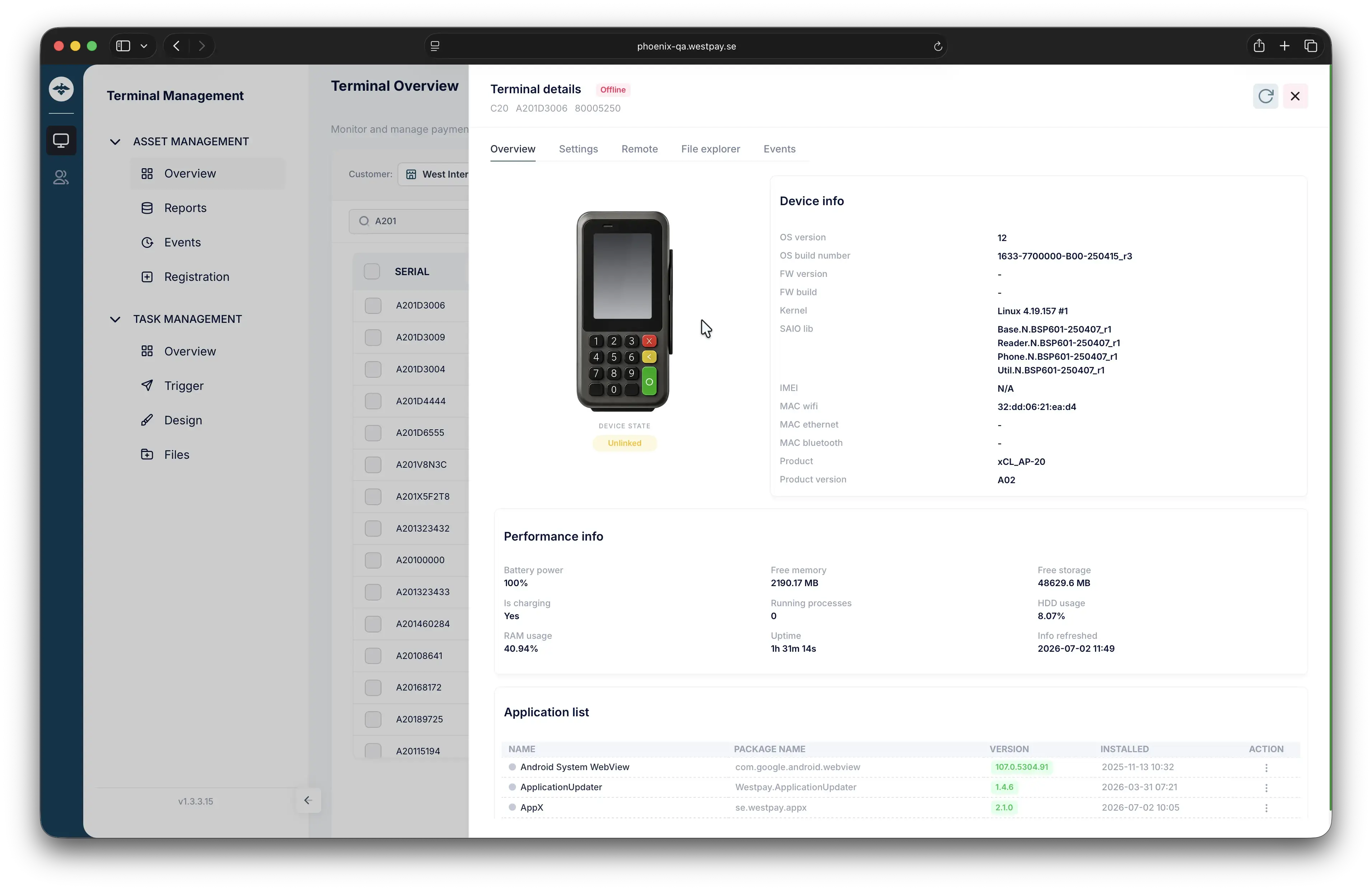Open Registration under Asset Management
Viewport: 1372px width, 891px height.
207,277
